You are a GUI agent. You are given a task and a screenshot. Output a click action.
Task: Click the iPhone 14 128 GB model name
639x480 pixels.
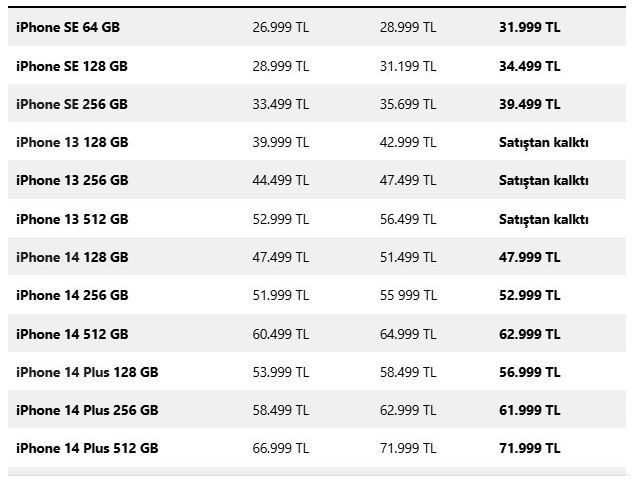point(72,257)
